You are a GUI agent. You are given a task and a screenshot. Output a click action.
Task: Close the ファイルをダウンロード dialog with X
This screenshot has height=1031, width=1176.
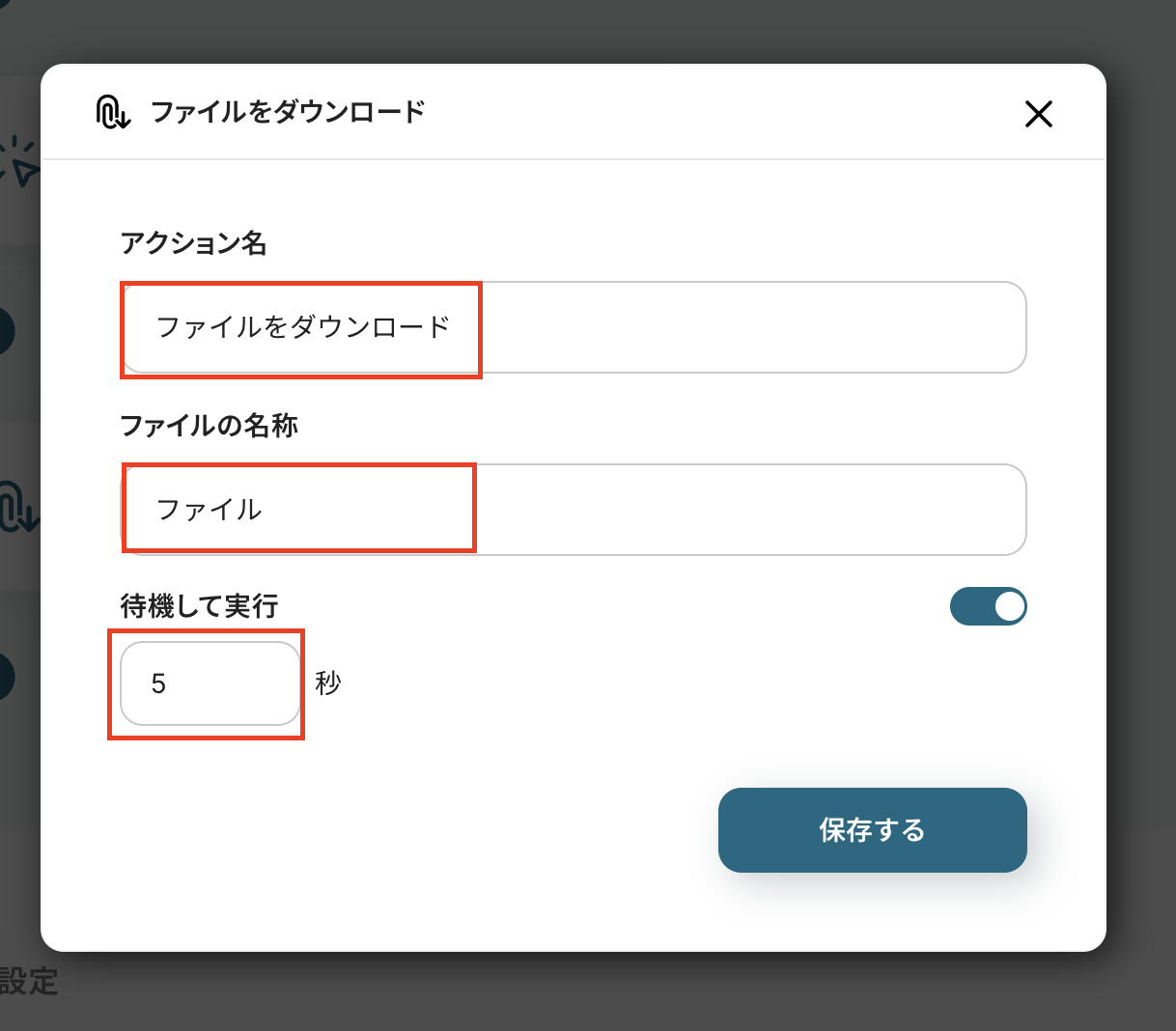(x=1038, y=114)
